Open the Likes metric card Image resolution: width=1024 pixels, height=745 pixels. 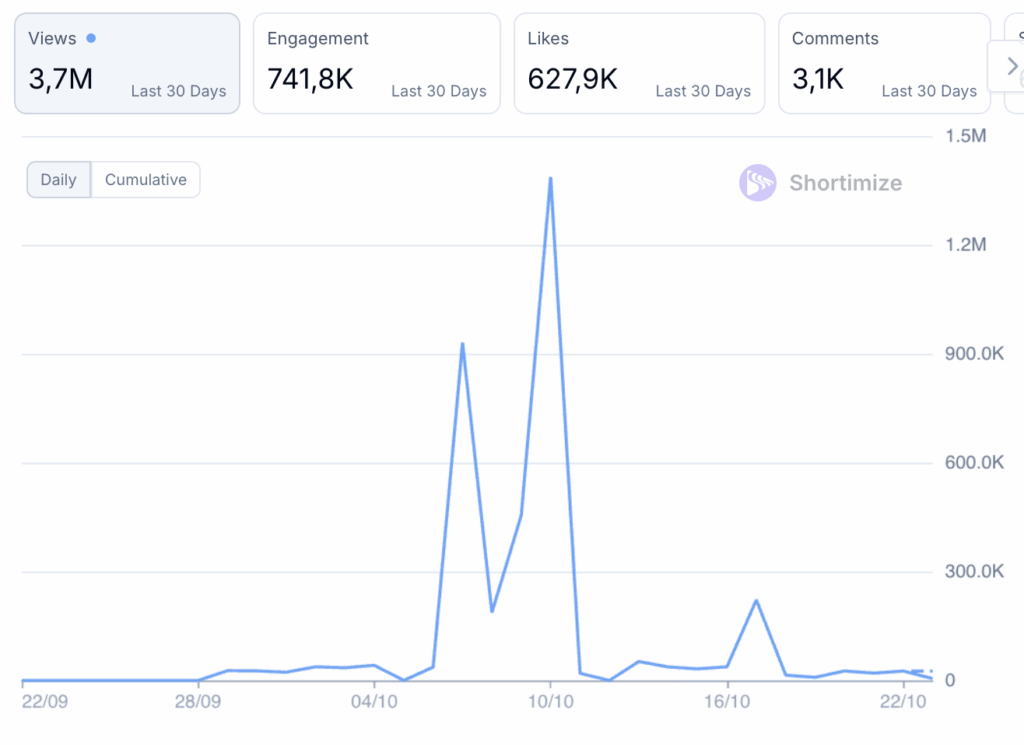(639, 63)
